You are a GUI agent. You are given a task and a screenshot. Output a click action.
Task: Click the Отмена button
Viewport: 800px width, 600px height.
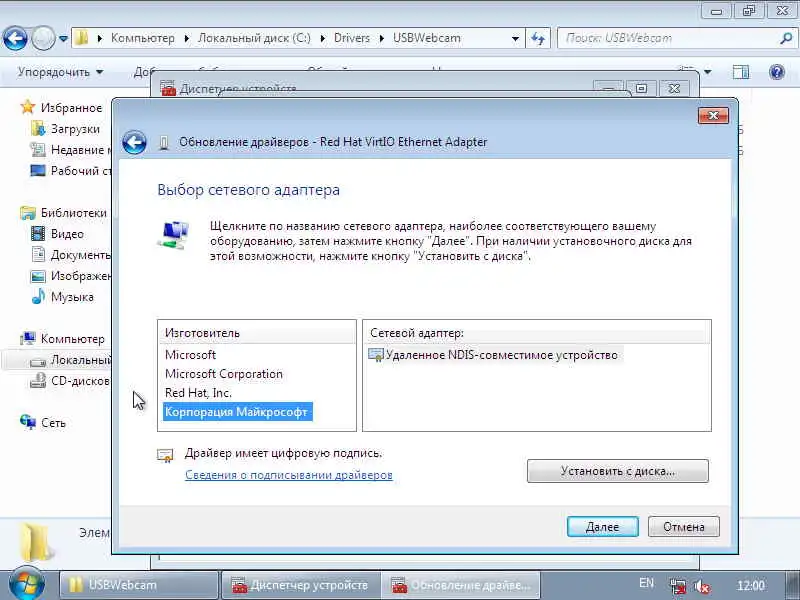pyautogui.click(x=684, y=527)
